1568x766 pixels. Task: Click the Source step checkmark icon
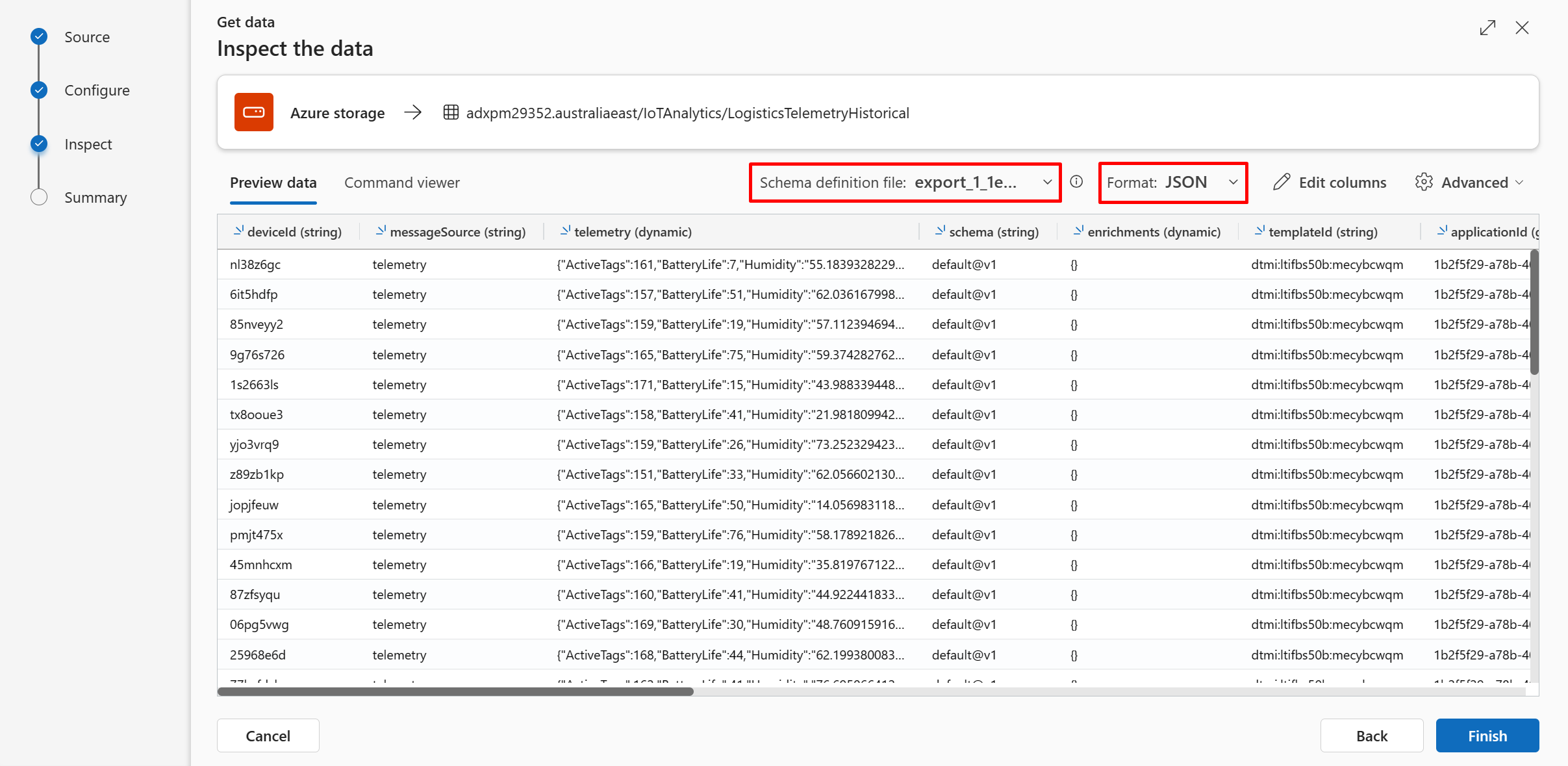click(x=39, y=35)
